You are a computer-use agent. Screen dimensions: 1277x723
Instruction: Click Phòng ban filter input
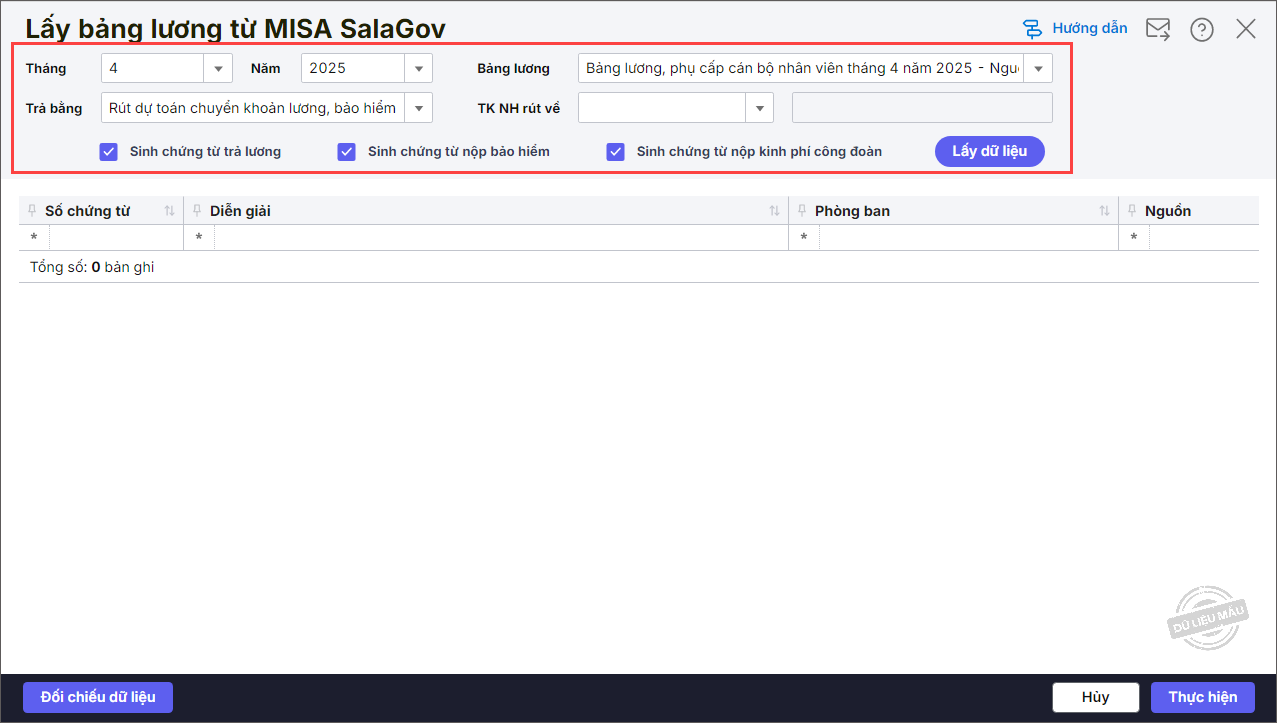[x=969, y=238]
